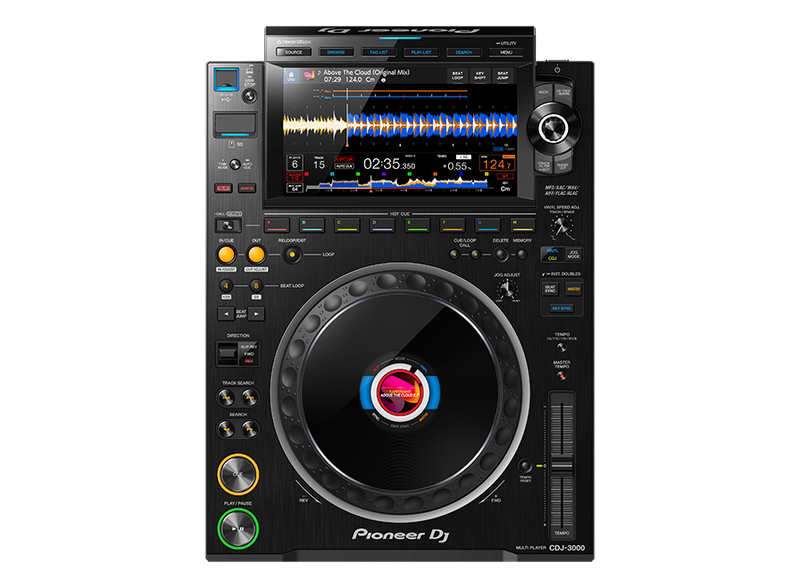Select the BEAT JUMP mode on the touchscreen

click(x=503, y=75)
